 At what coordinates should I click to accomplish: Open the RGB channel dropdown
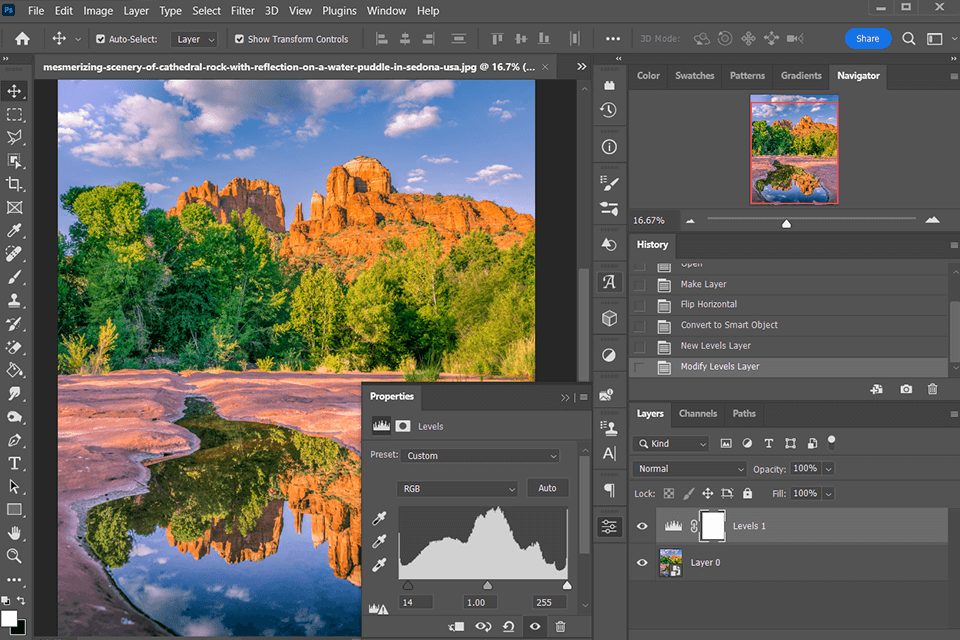pyautogui.click(x=457, y=489)
